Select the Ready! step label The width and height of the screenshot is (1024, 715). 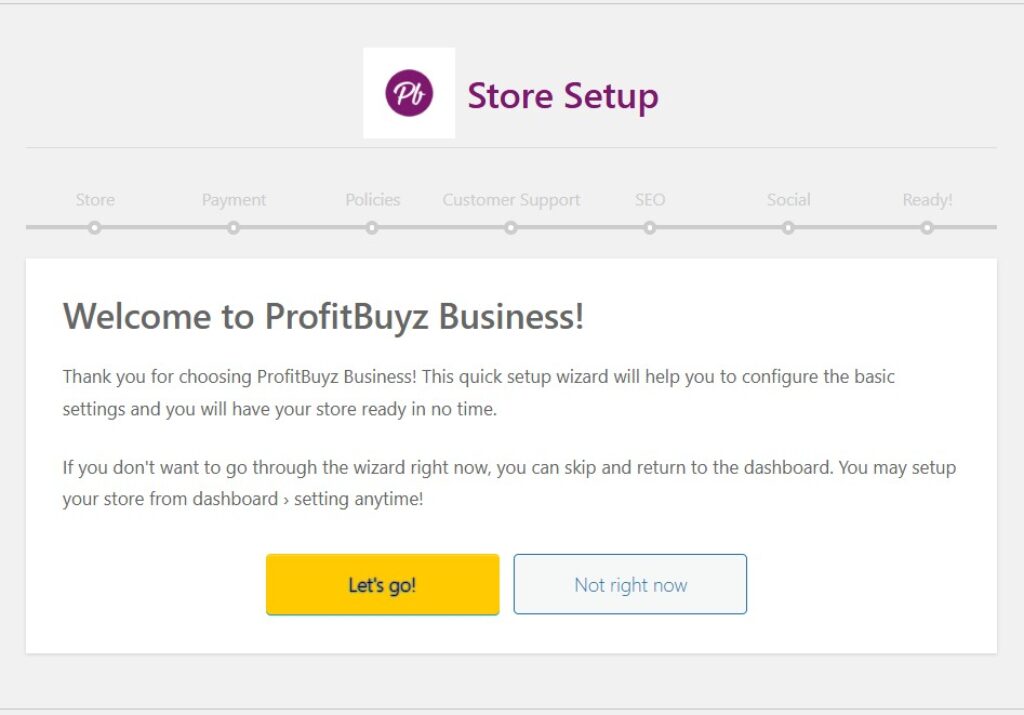click(x=927, y=200)
